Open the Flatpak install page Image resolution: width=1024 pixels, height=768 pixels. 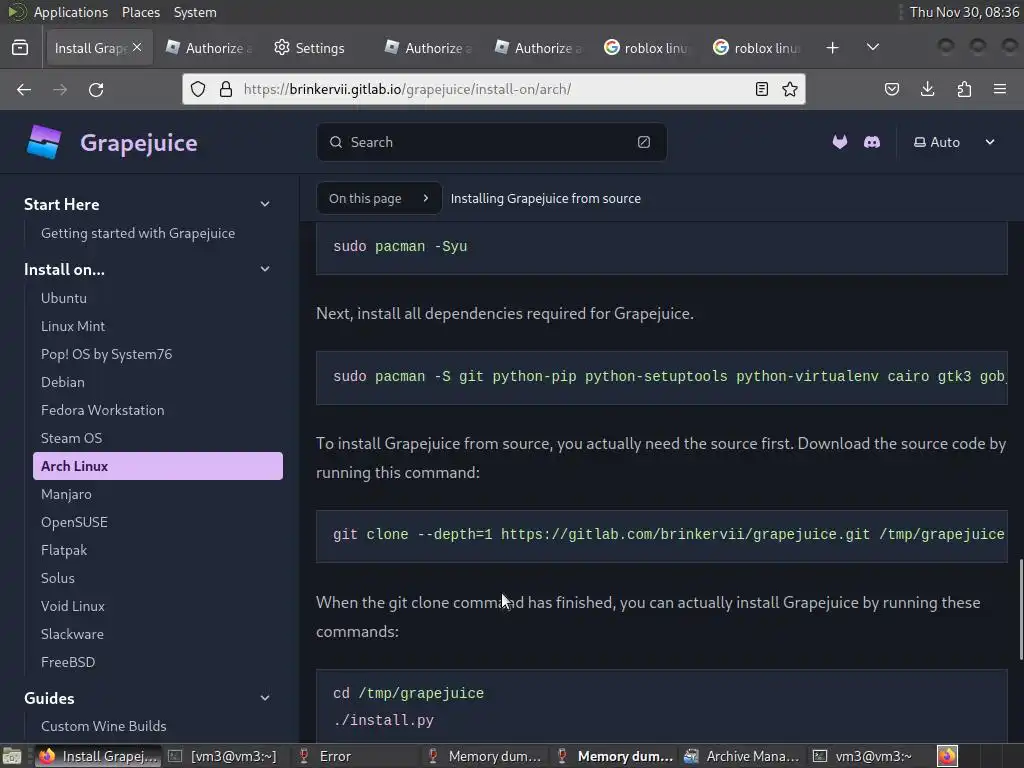click(x=64, y=551)
